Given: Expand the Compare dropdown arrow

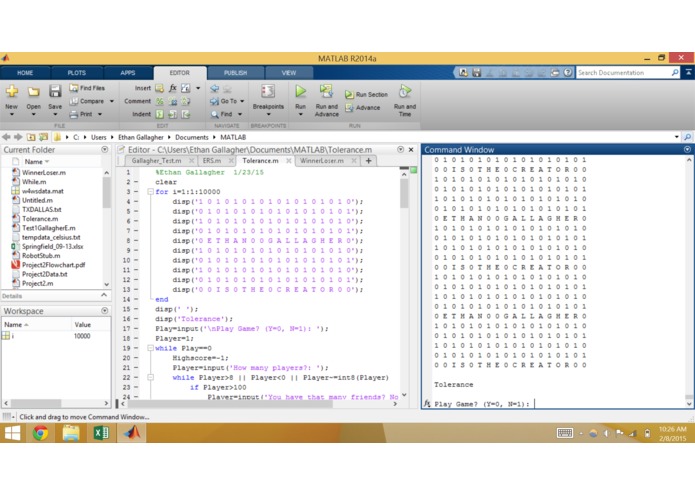Looking at the screenshot, I should (112, 101).
